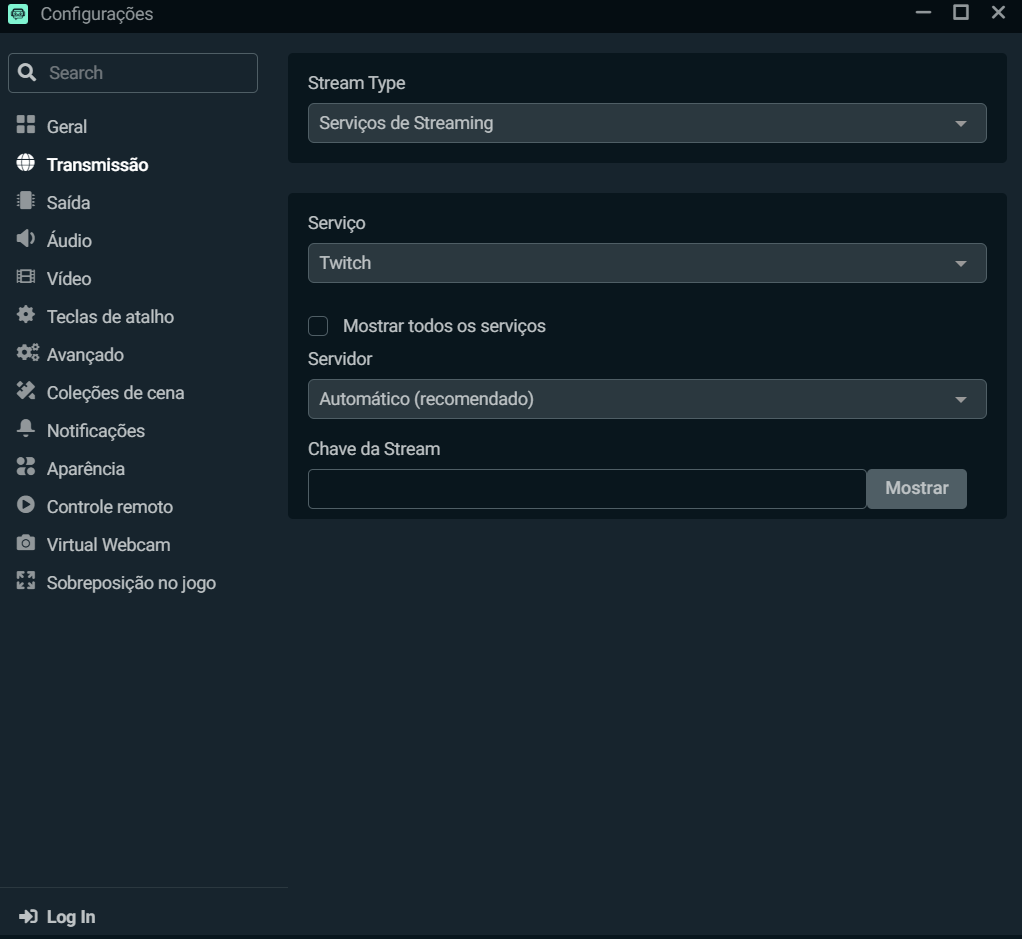Click the Notificações bell icon

click(x=25, y=429)
